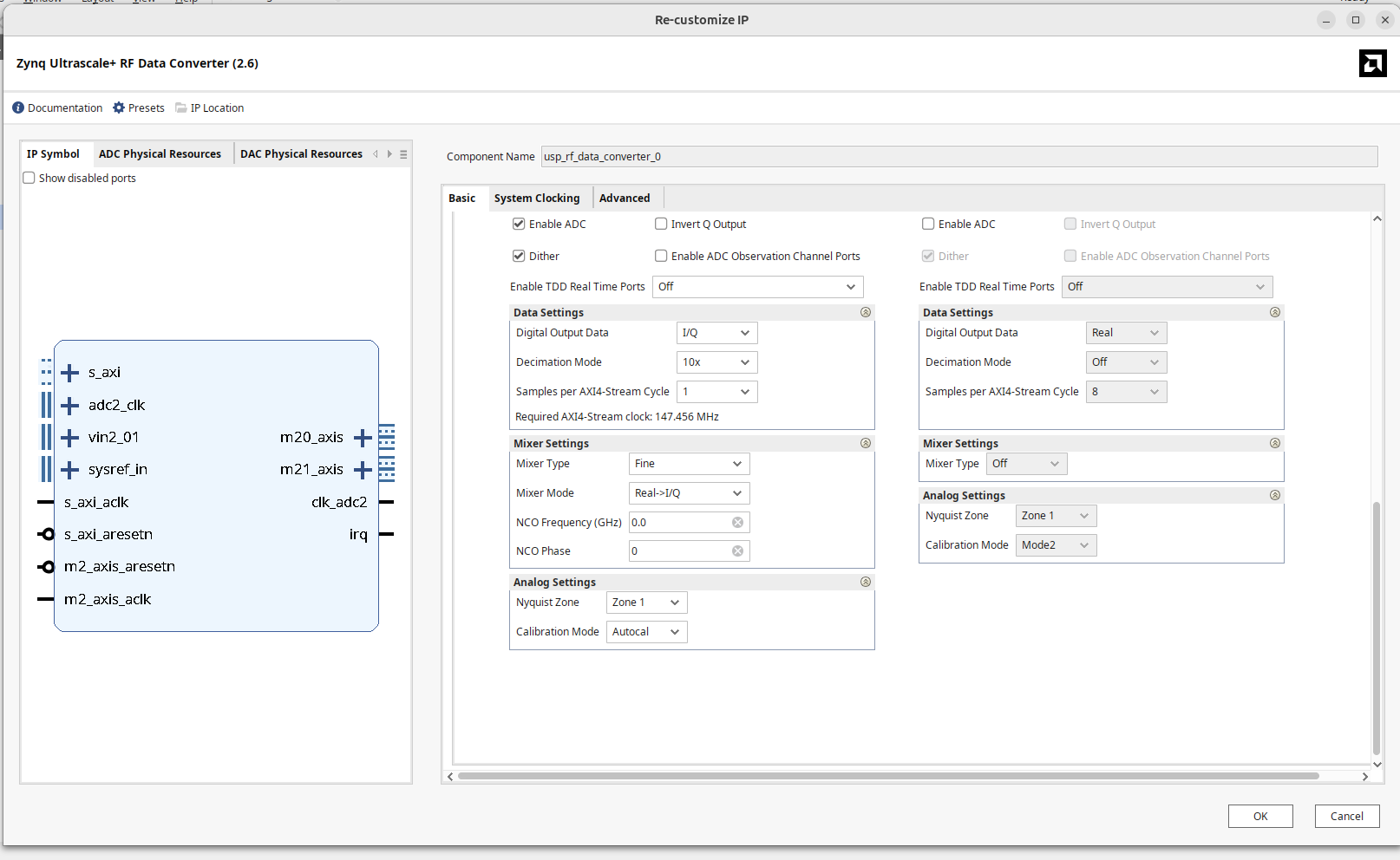
Task: Open the Calibration Mode Autocal dropdown
Action: click(646, 632)
